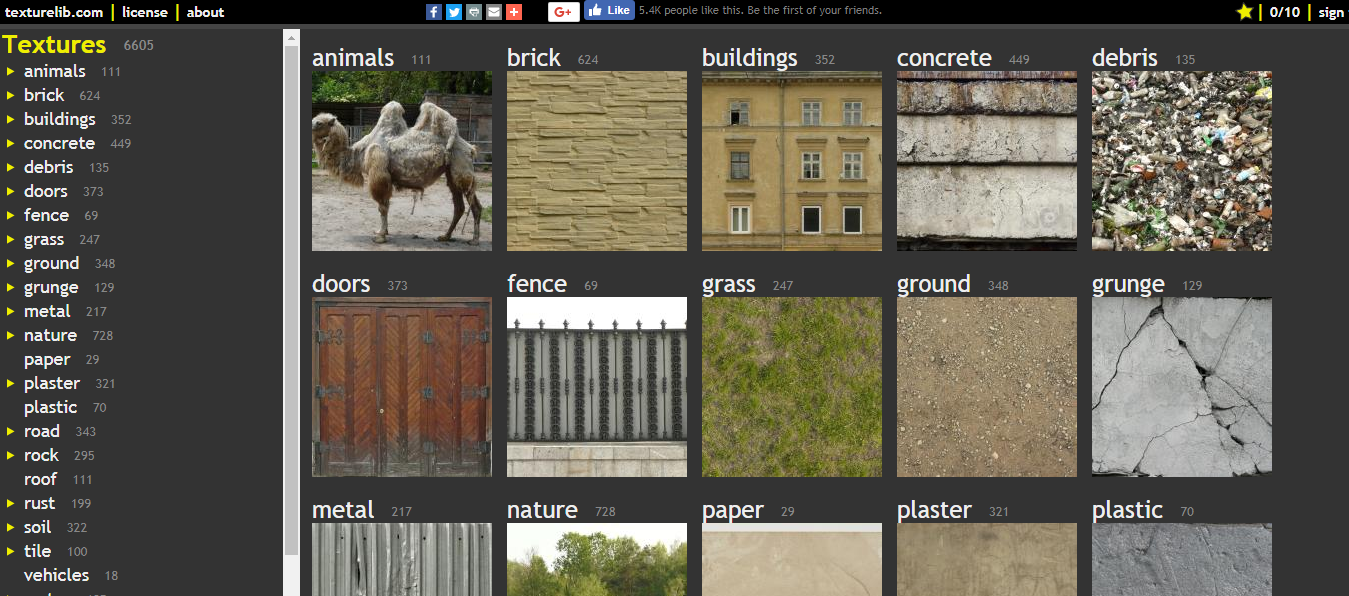The height and width of the screenshot is (596, 1349).
Task: Expand the nature category arrow
Action: pos(10,335)
